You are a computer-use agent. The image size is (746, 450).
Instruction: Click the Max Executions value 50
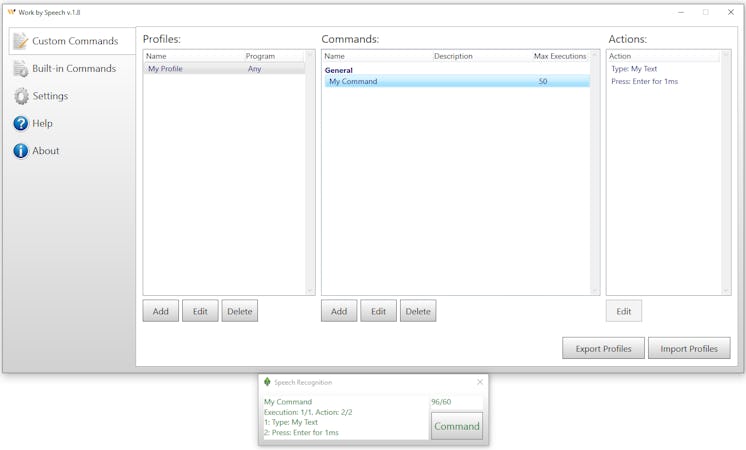(543, 81)
